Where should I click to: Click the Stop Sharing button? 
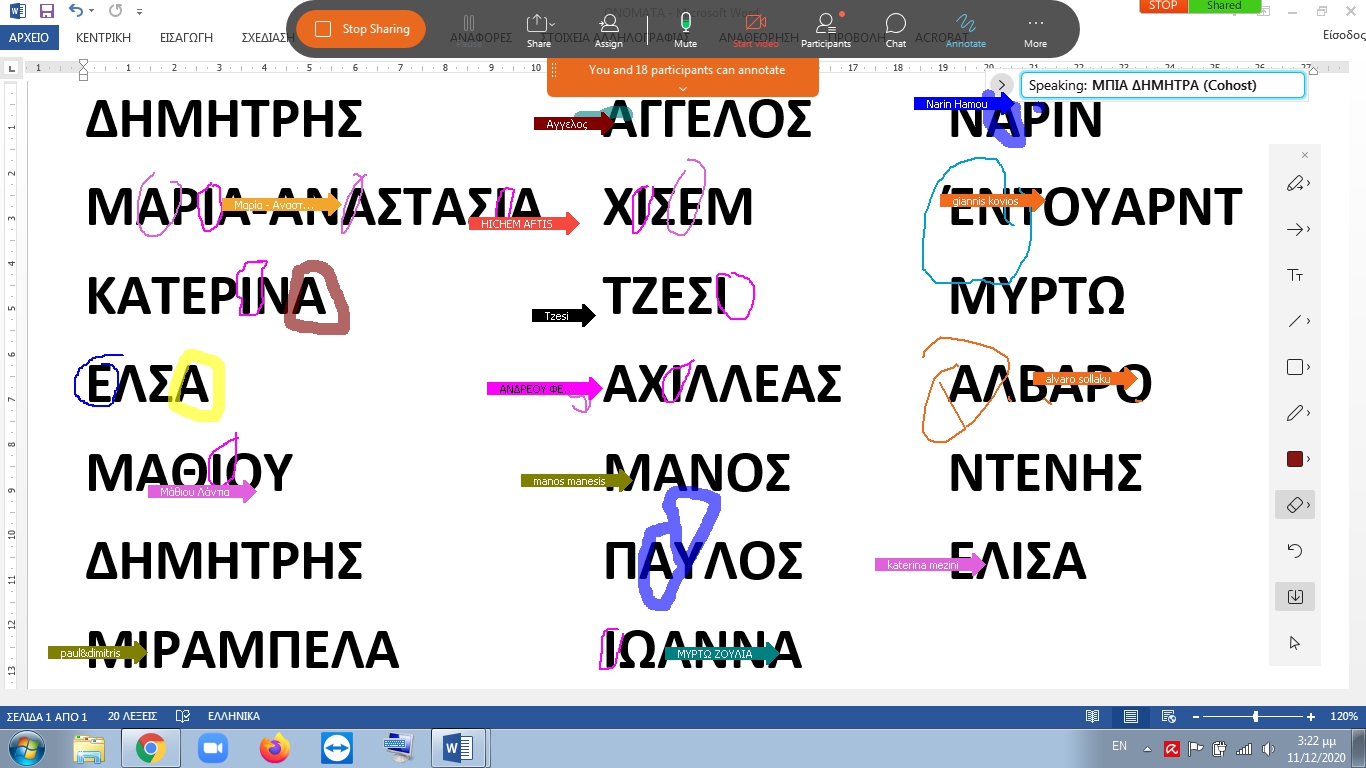pyautogui.click(x=361, y=29)
